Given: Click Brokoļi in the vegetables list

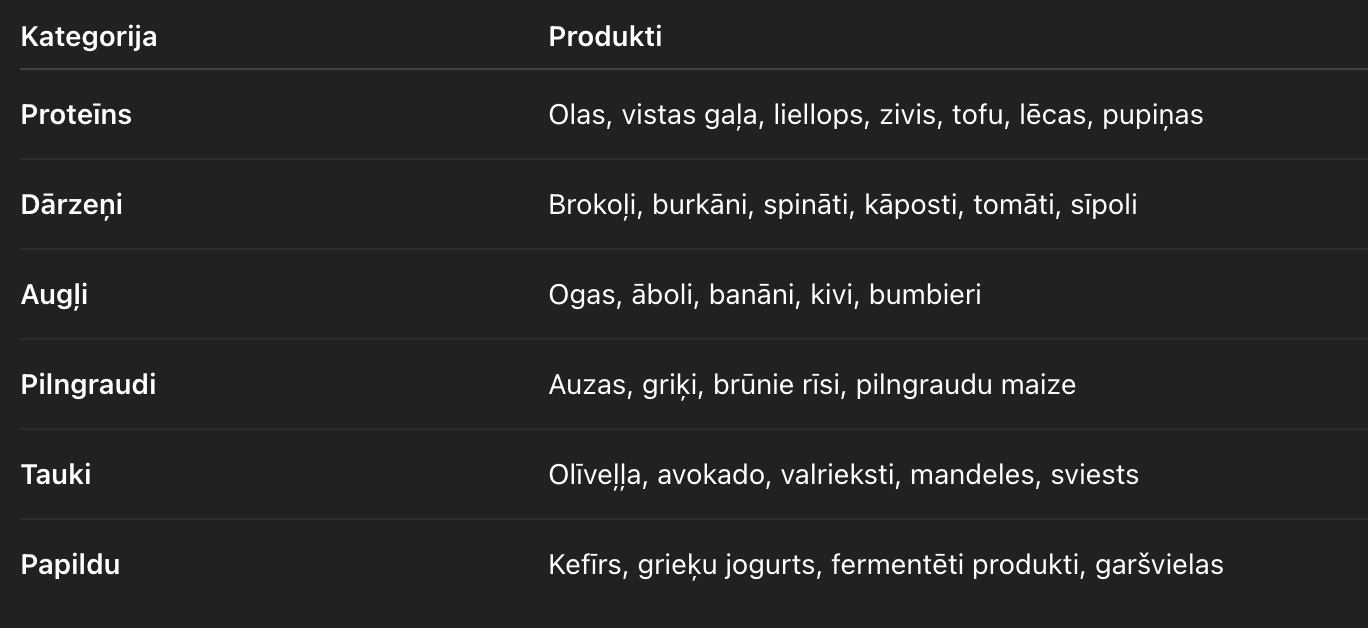Looking at the screenshot, I should 593,205.
